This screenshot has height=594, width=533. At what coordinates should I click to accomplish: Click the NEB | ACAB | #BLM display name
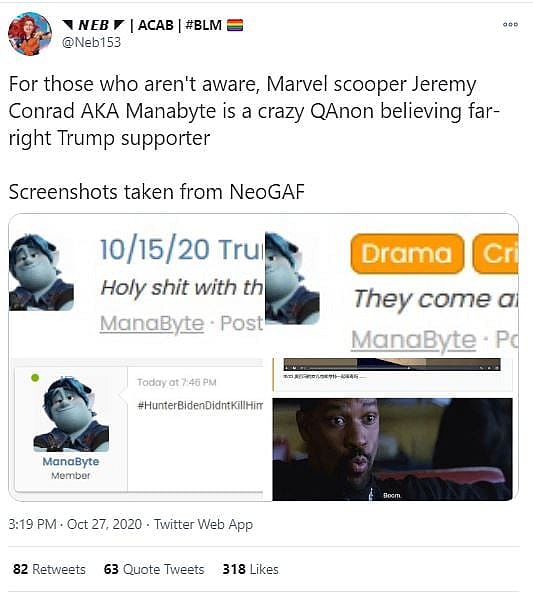point(152,25)
